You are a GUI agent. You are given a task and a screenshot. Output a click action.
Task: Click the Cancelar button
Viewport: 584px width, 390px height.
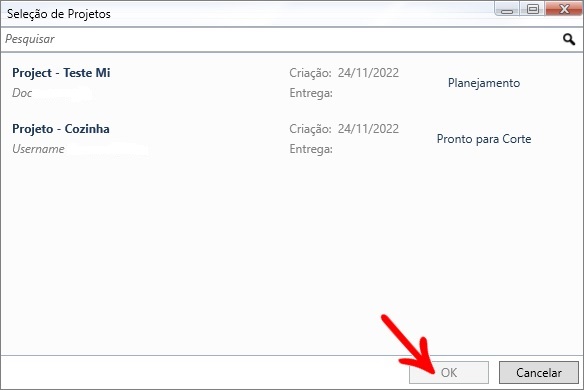[539, 372]
